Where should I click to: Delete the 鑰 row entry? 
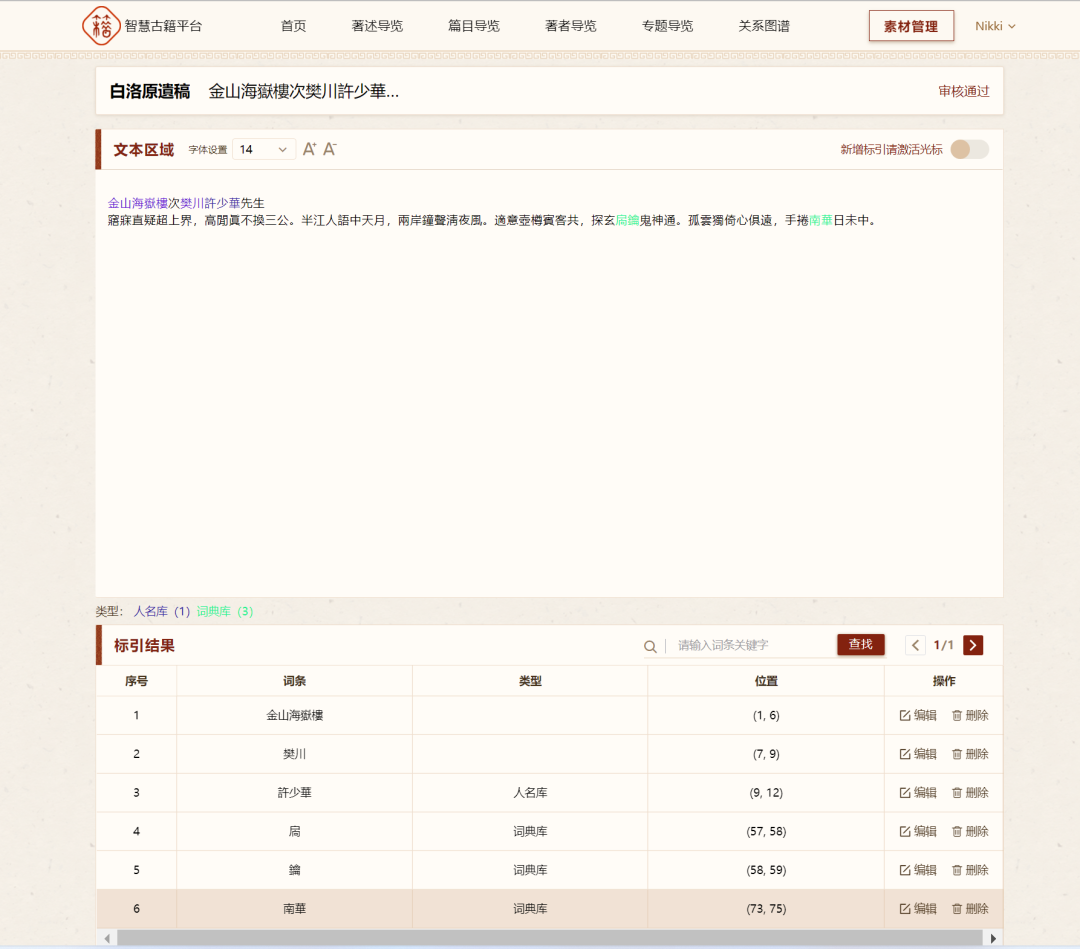tap(970, 870)
